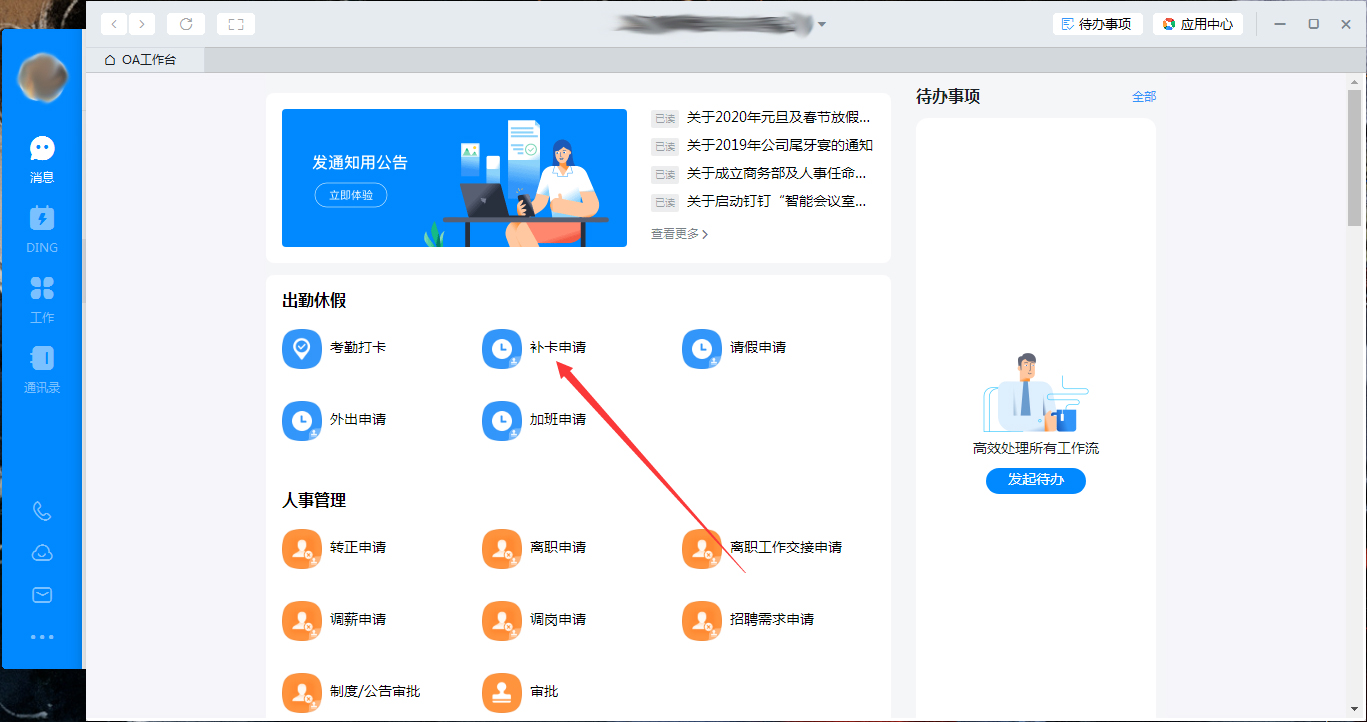1367x722 pixels.
Task: Switch to 消息 messages in the sidebar
Action: tap(41, 157)
